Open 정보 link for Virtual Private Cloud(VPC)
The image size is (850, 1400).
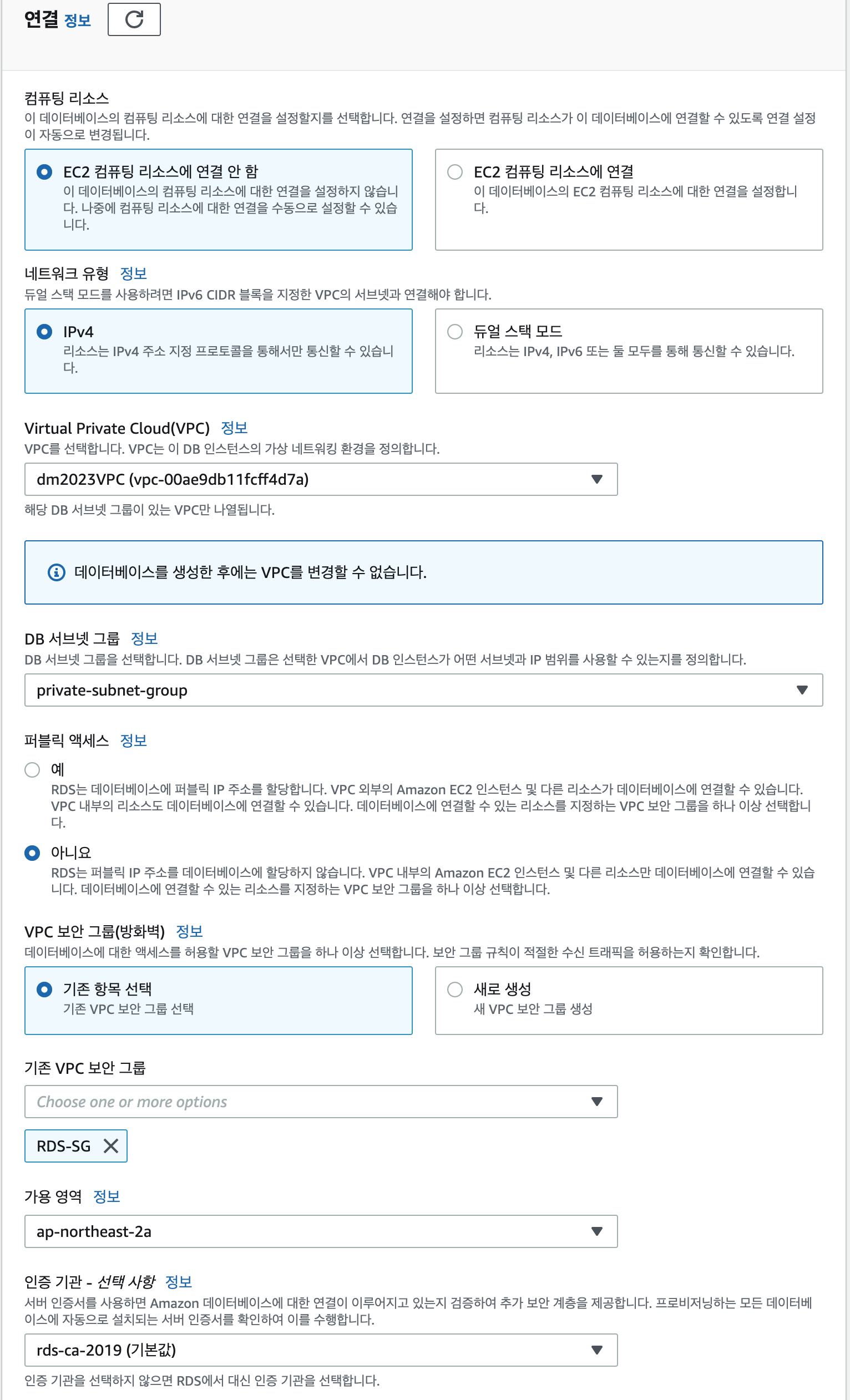click(x=234, y=428)
